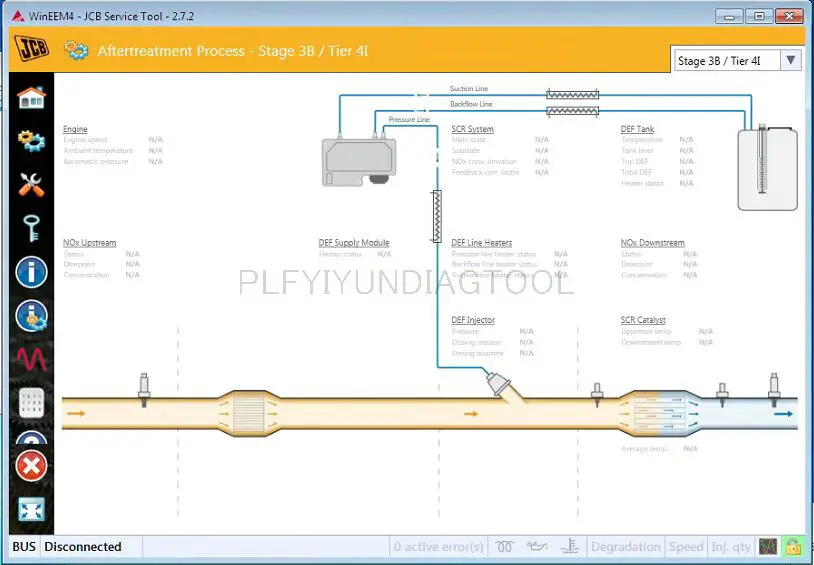Image resolution: width=814 pixels, height=565 pixels.
Task: Click the Speed indicator in the status bar
Action: point(686,547)
